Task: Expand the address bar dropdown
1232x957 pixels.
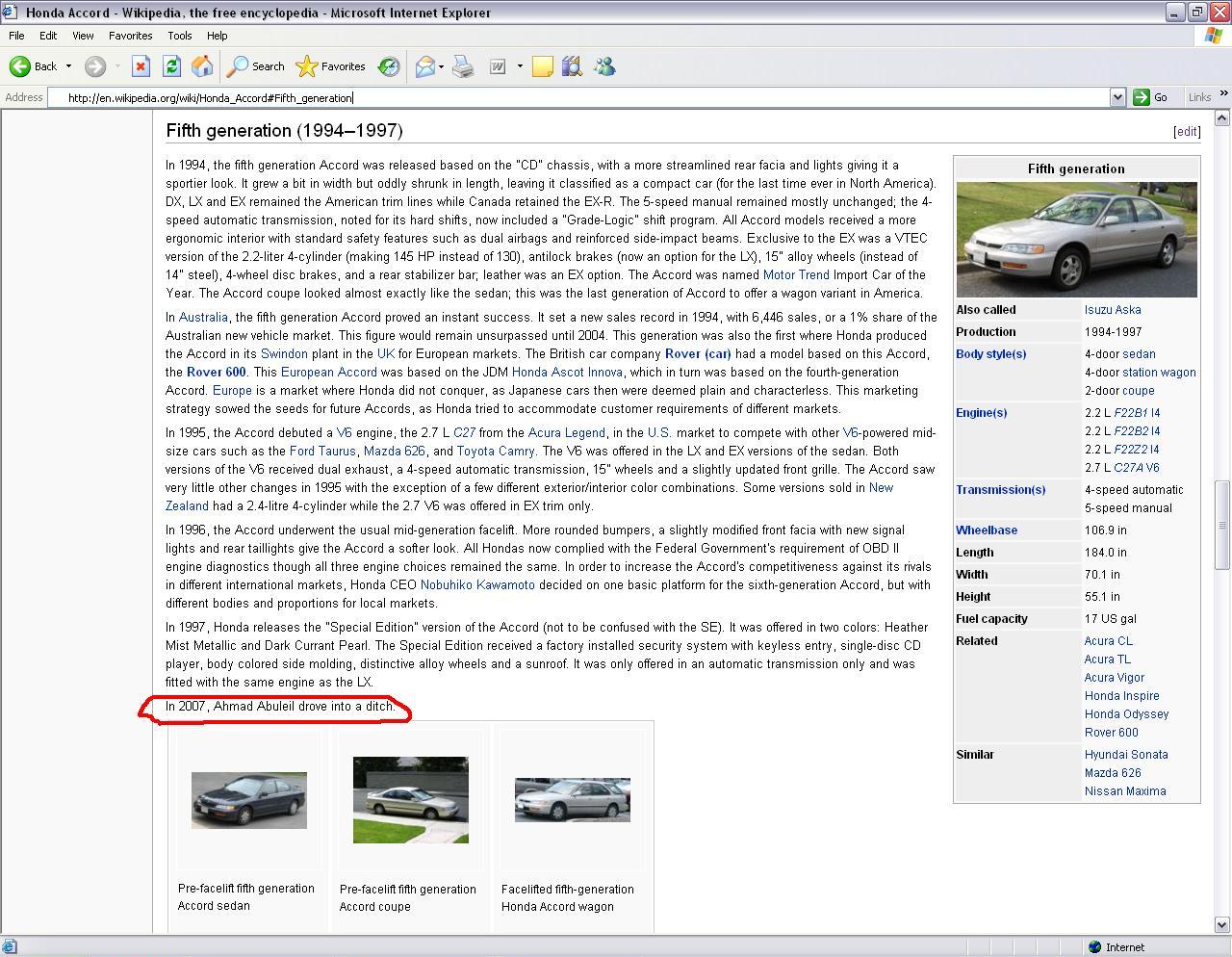Action: coord(1117,97)
